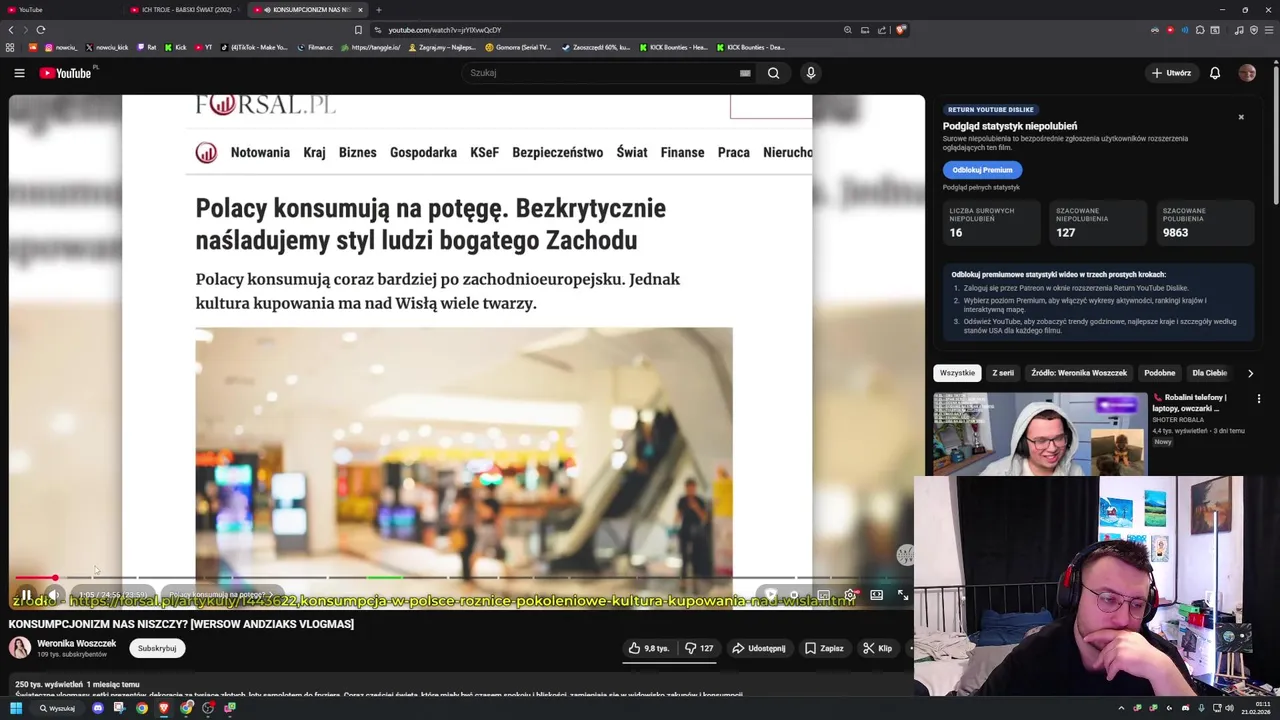Switch player to theater mode
The image size is (1280, 720).
pos(876,594)
